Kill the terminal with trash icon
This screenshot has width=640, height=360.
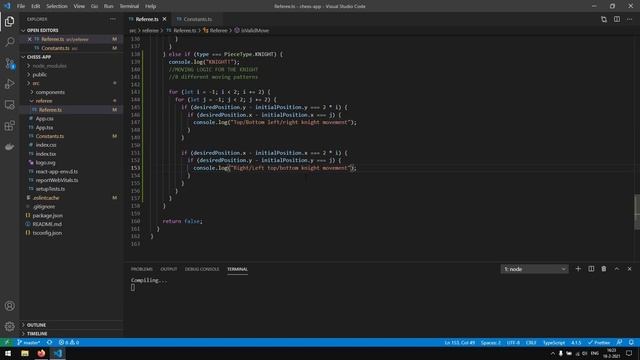point(604,269)
